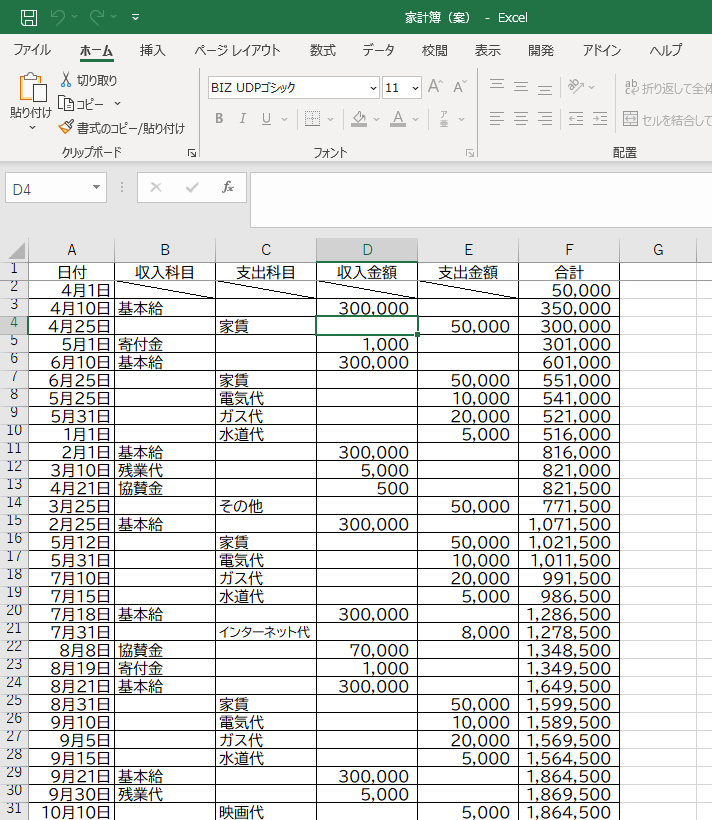This screenshot has width=712, height=820.
Task: Expand the コピー dropdown arrow
Action: coord(118,104)
